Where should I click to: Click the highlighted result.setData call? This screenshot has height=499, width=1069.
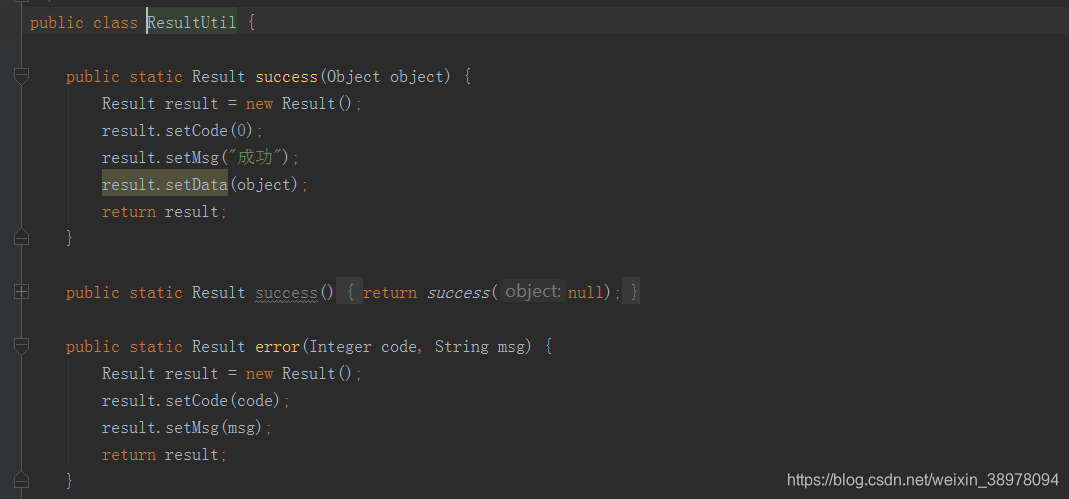pos(165,185)
